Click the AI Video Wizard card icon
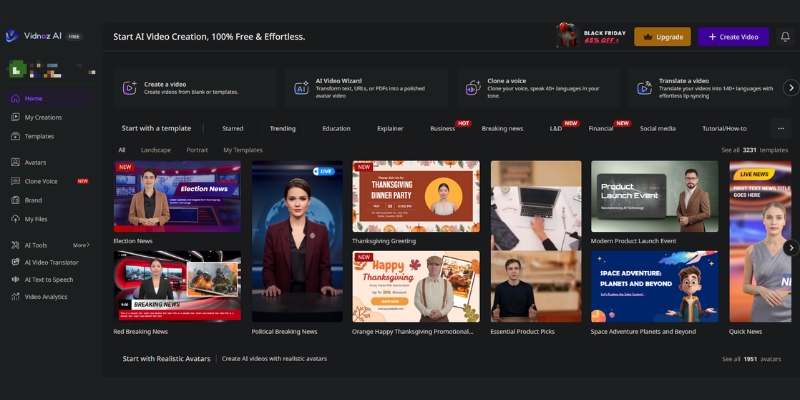 [302, 88]
